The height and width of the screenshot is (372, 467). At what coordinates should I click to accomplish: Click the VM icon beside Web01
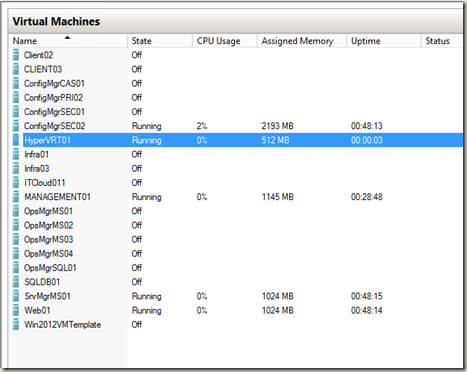(x=16, y=310)
